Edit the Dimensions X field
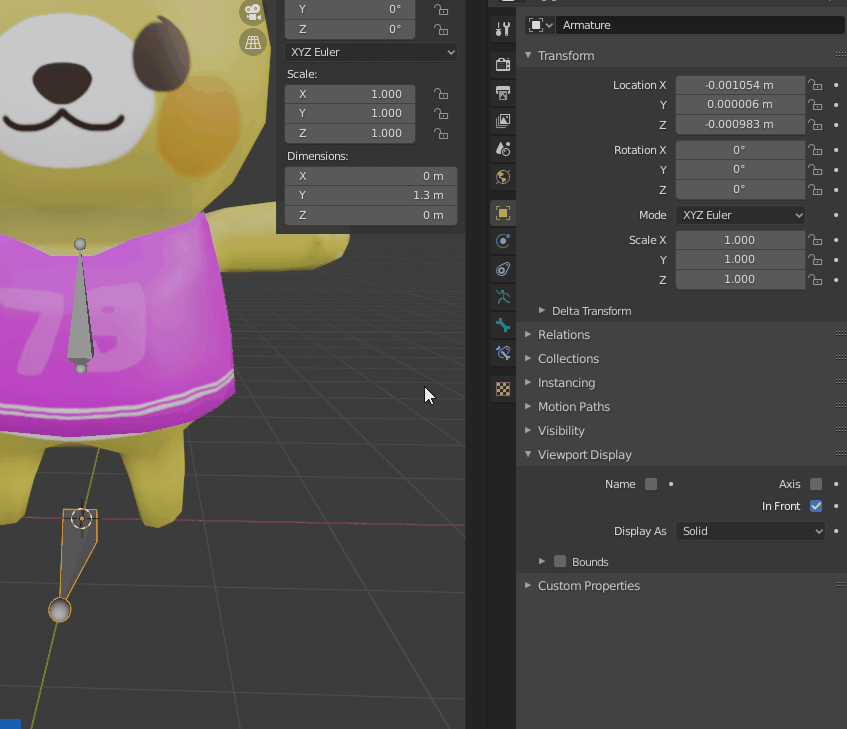Image resolution: width=847 pixels, height=729 pixels. pyautogui.click(x=371, y=176)
